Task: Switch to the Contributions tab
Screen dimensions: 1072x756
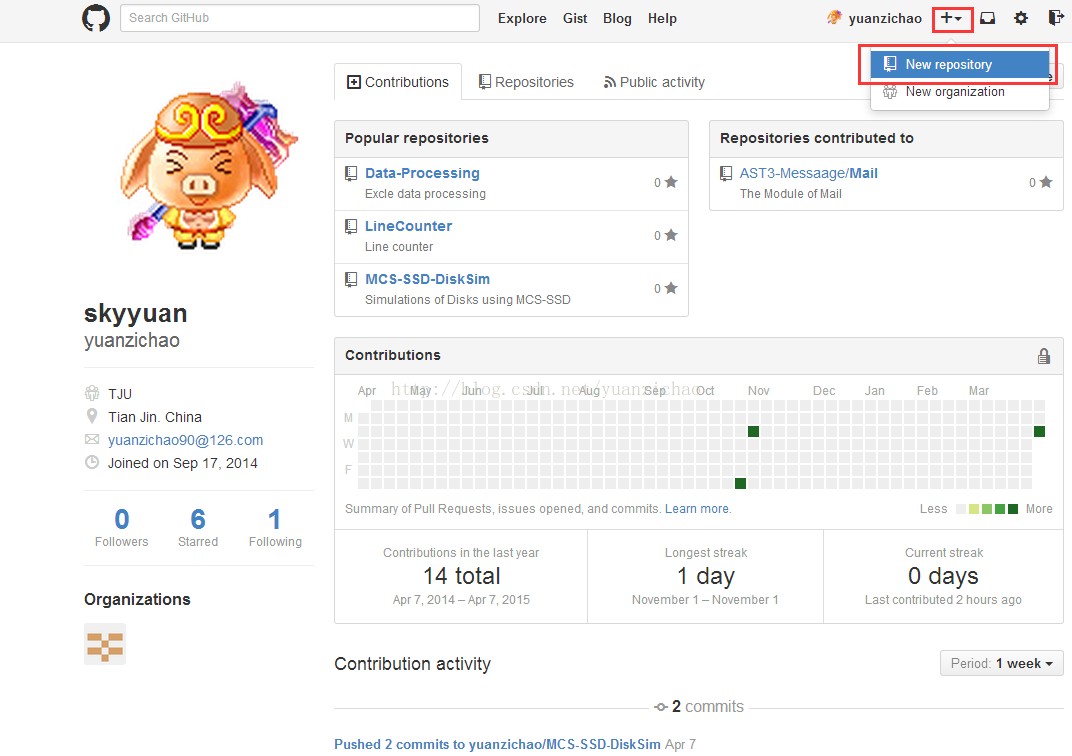Action: coord(398,82)
